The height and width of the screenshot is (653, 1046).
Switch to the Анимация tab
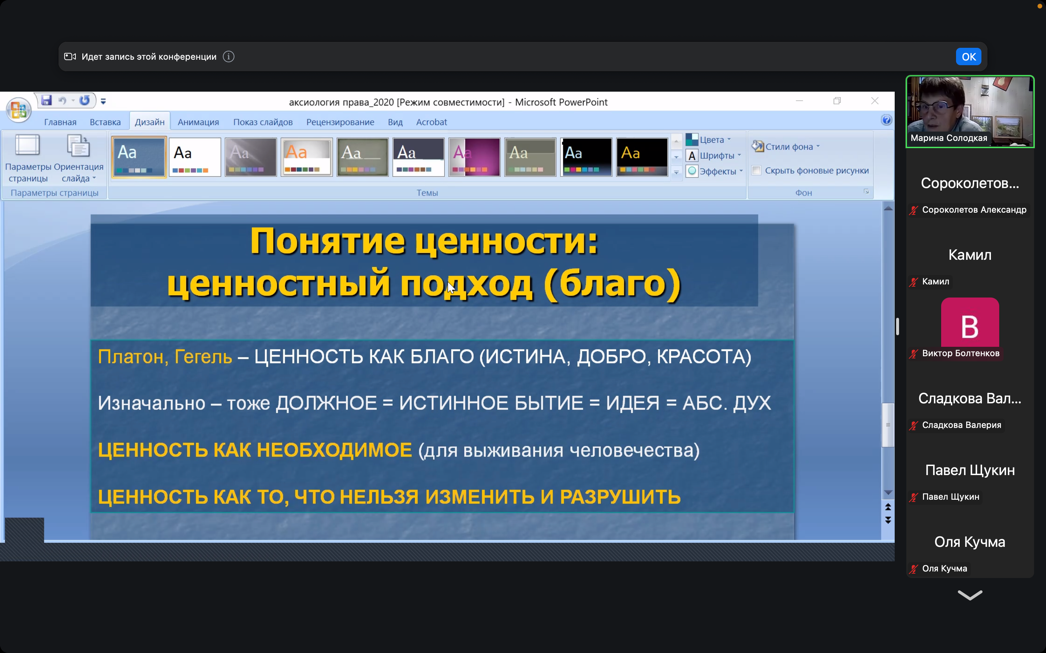[198, 122]
